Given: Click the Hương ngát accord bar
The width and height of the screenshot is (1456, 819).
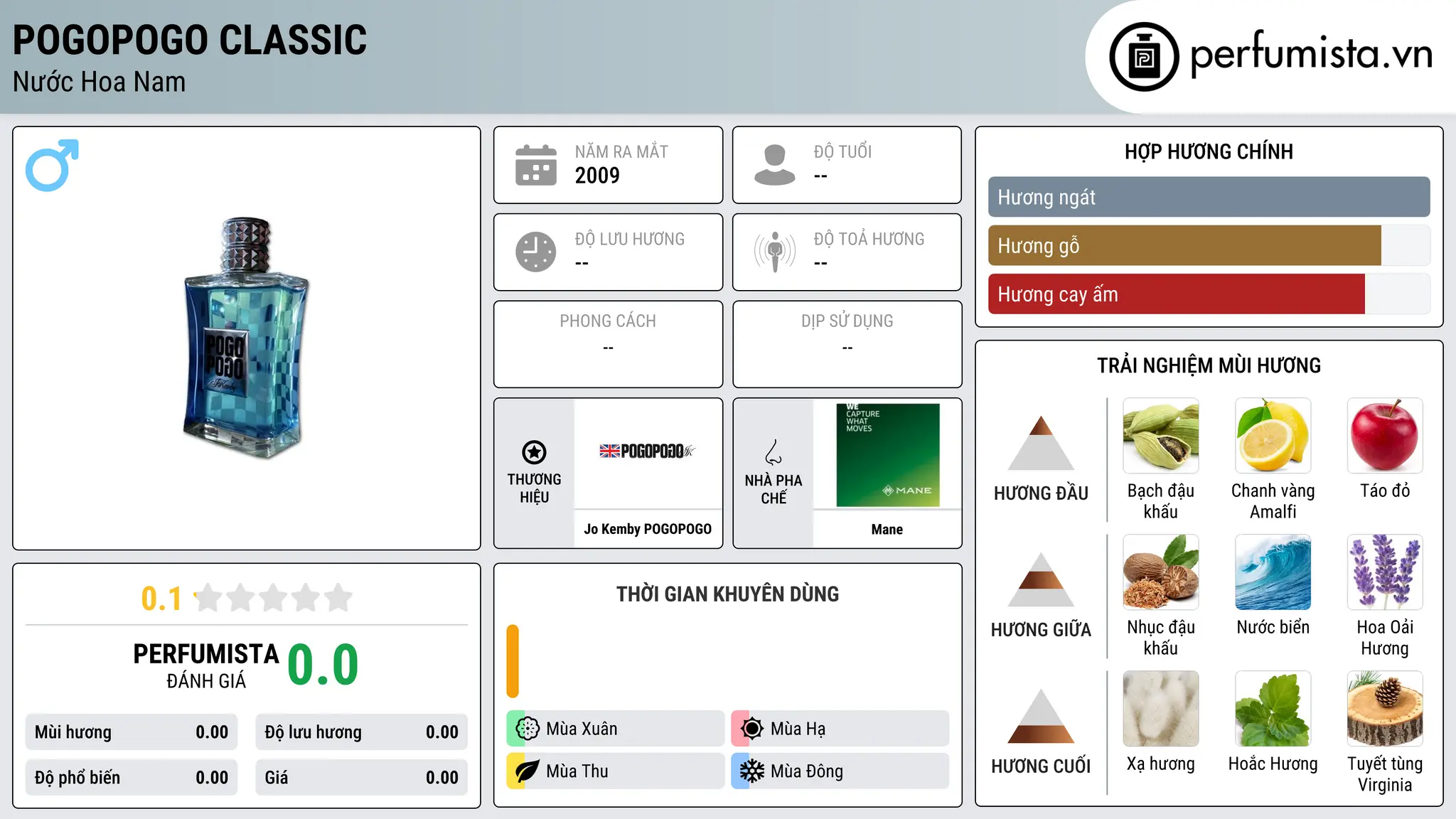Looking at the screenshot, I should click(1209, 197).
